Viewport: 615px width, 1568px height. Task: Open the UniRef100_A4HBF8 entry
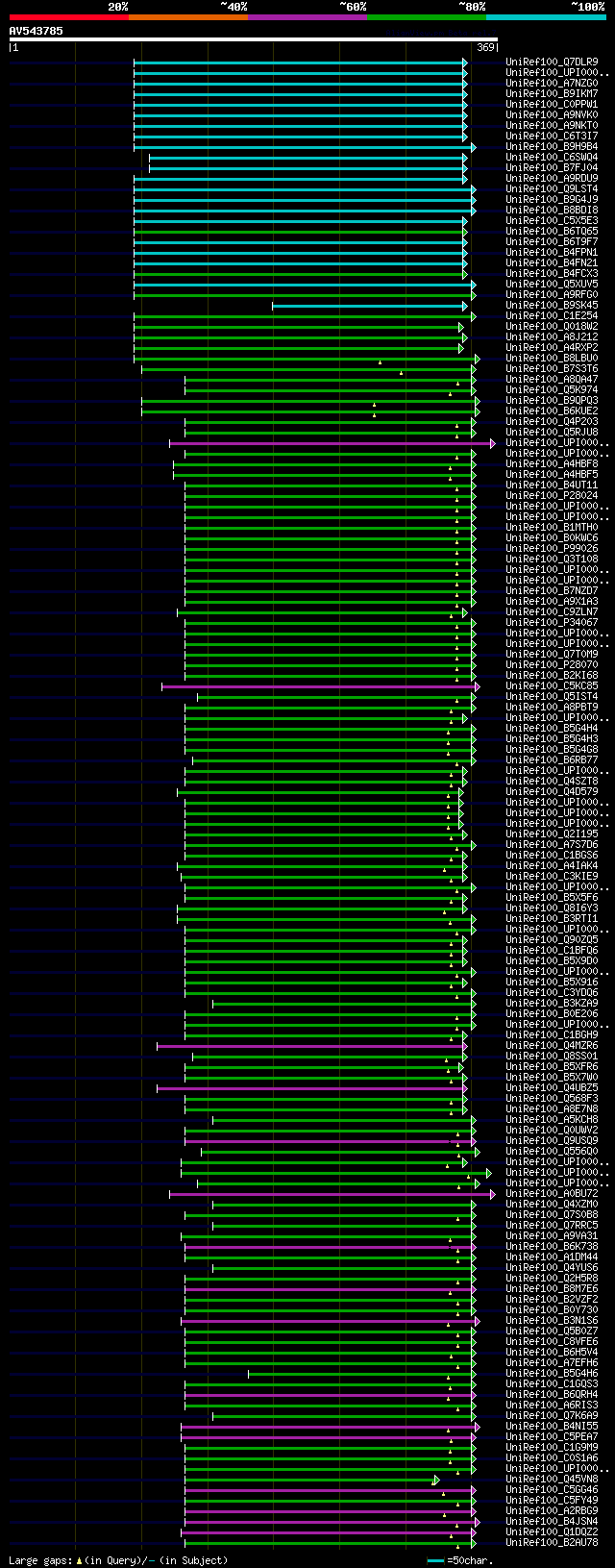point(552,464)
